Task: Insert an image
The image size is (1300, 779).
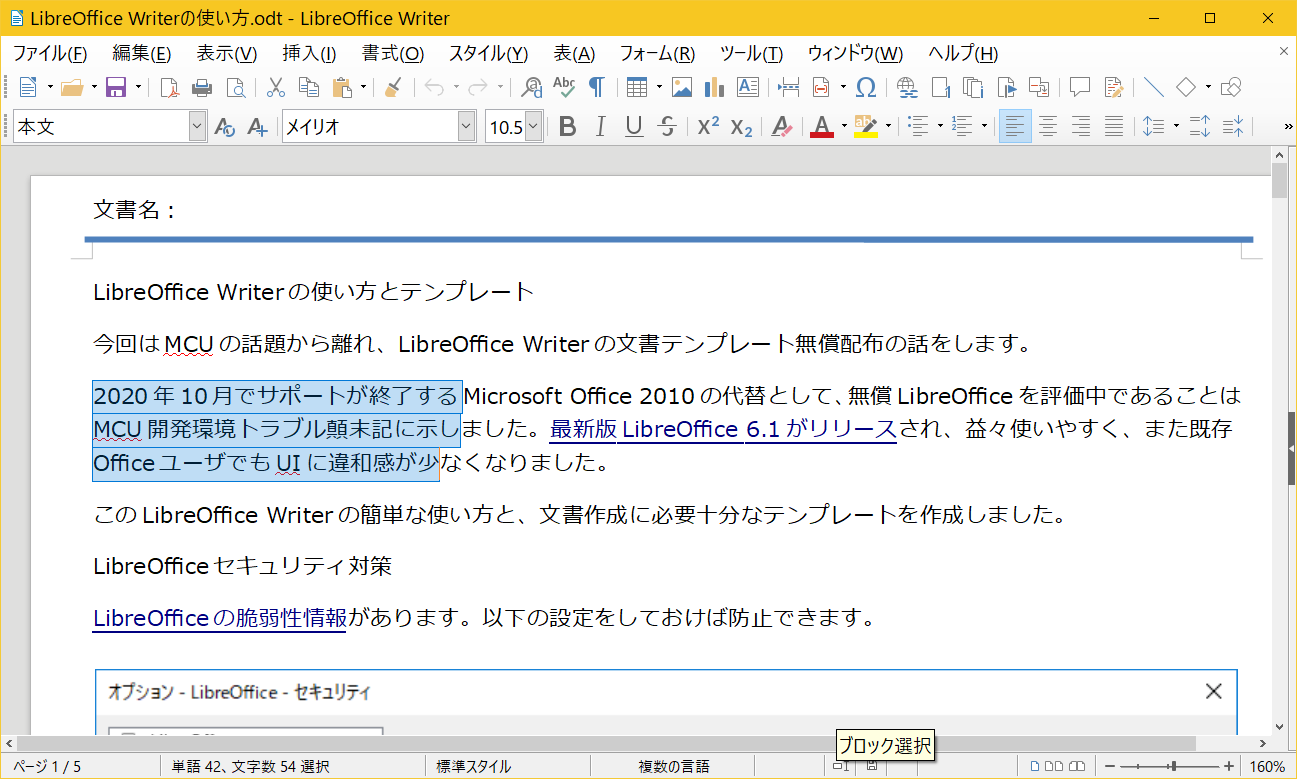Action: pyautogui.click(x=682, y=88)
